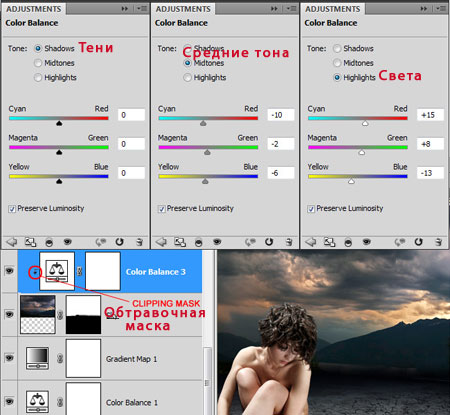The height and width of the screenshot is (415, 450).
Task: Hide the Color Balance 3 layer
Action: [9, 271]
